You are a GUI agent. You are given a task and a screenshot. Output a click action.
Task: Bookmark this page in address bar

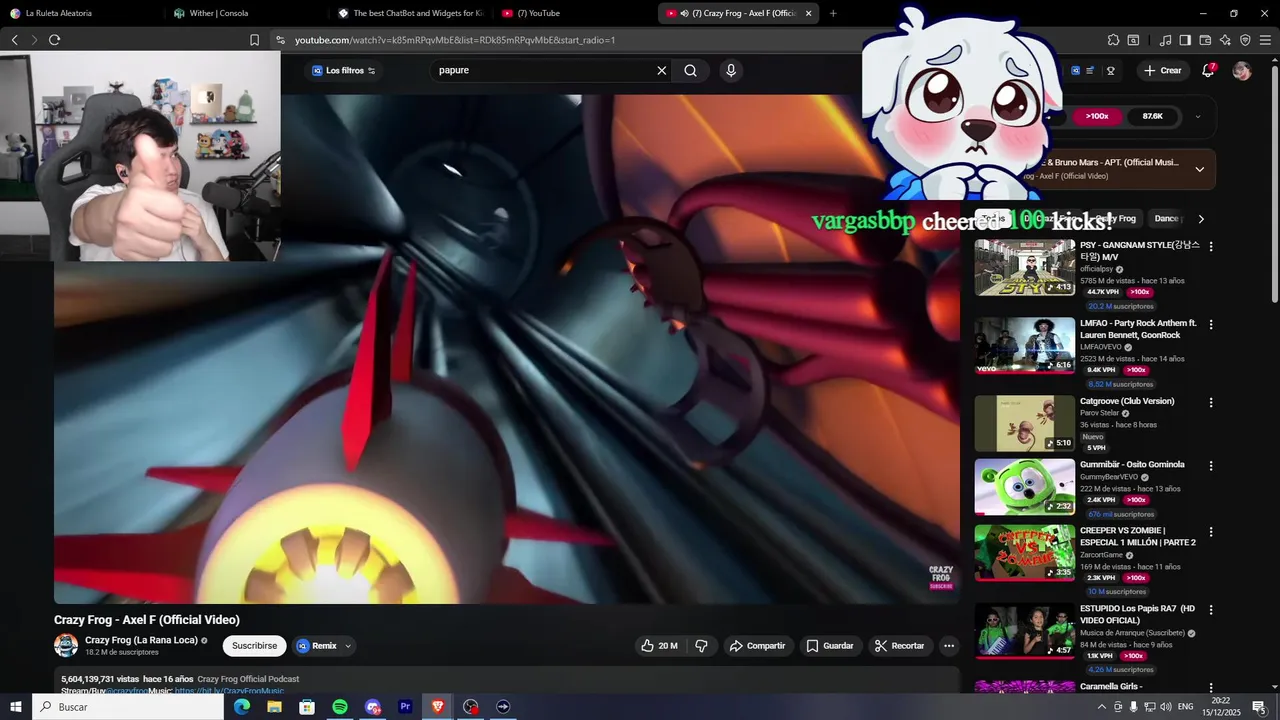pos(254,40)
